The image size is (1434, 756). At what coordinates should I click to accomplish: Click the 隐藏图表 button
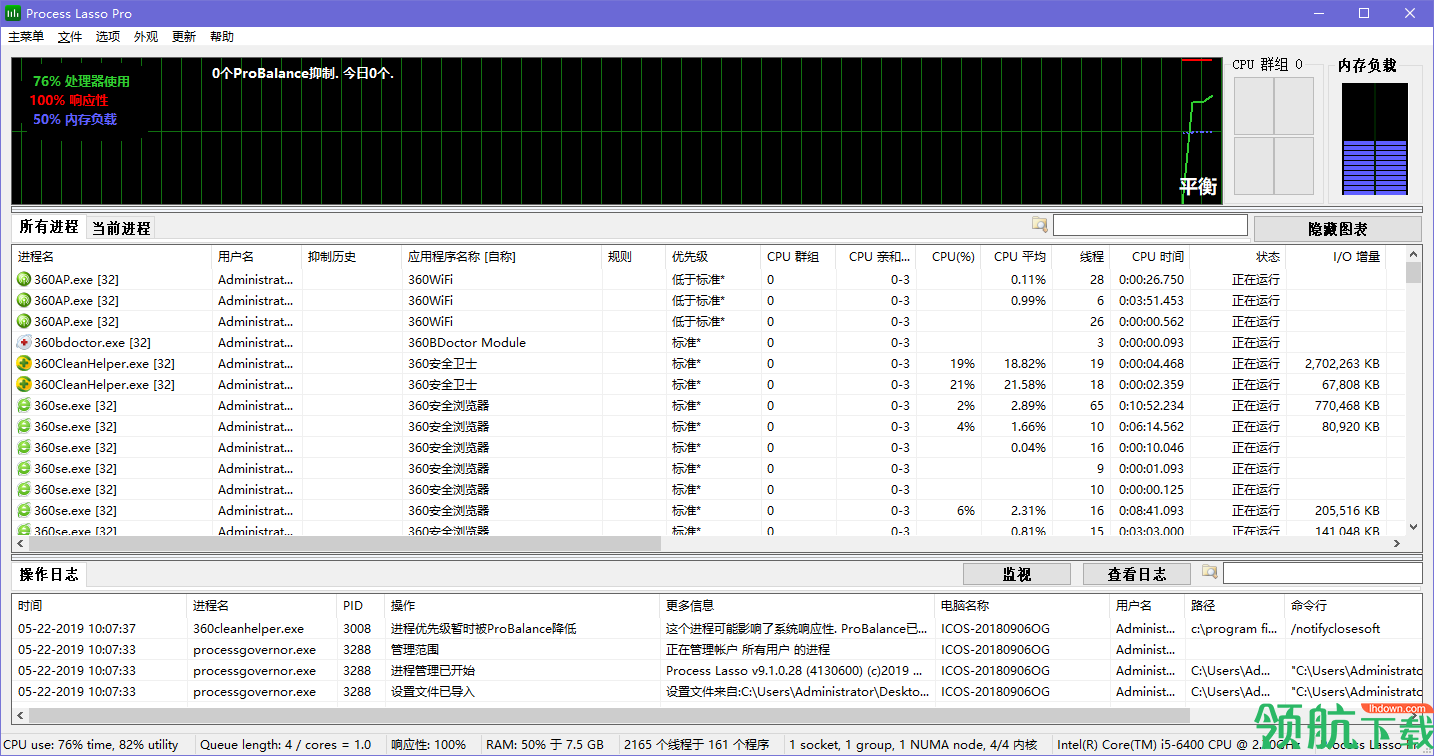[x=1337, y=229]
